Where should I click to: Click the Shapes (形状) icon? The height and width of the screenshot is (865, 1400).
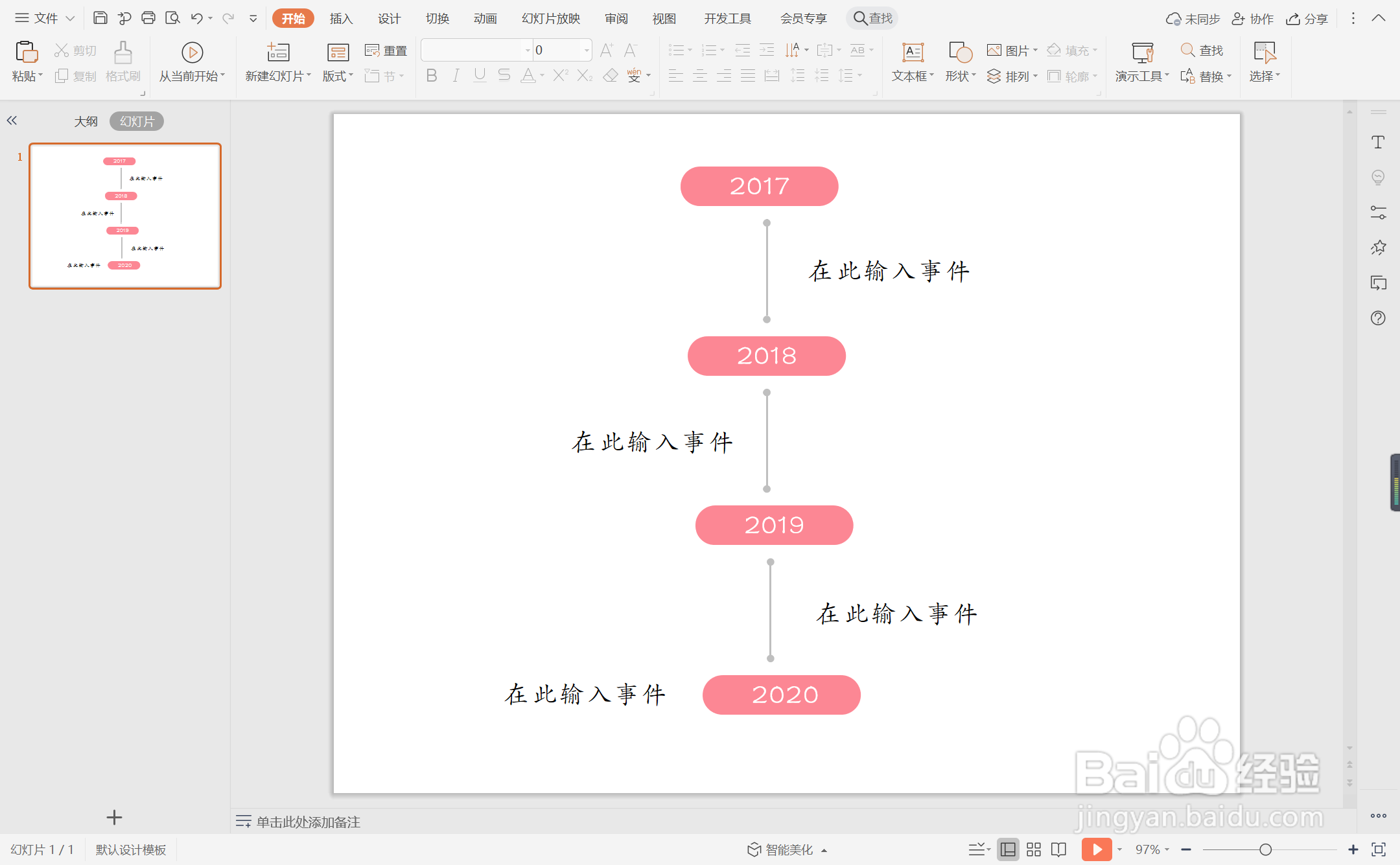pyautogui.click(x=960, y=53)
